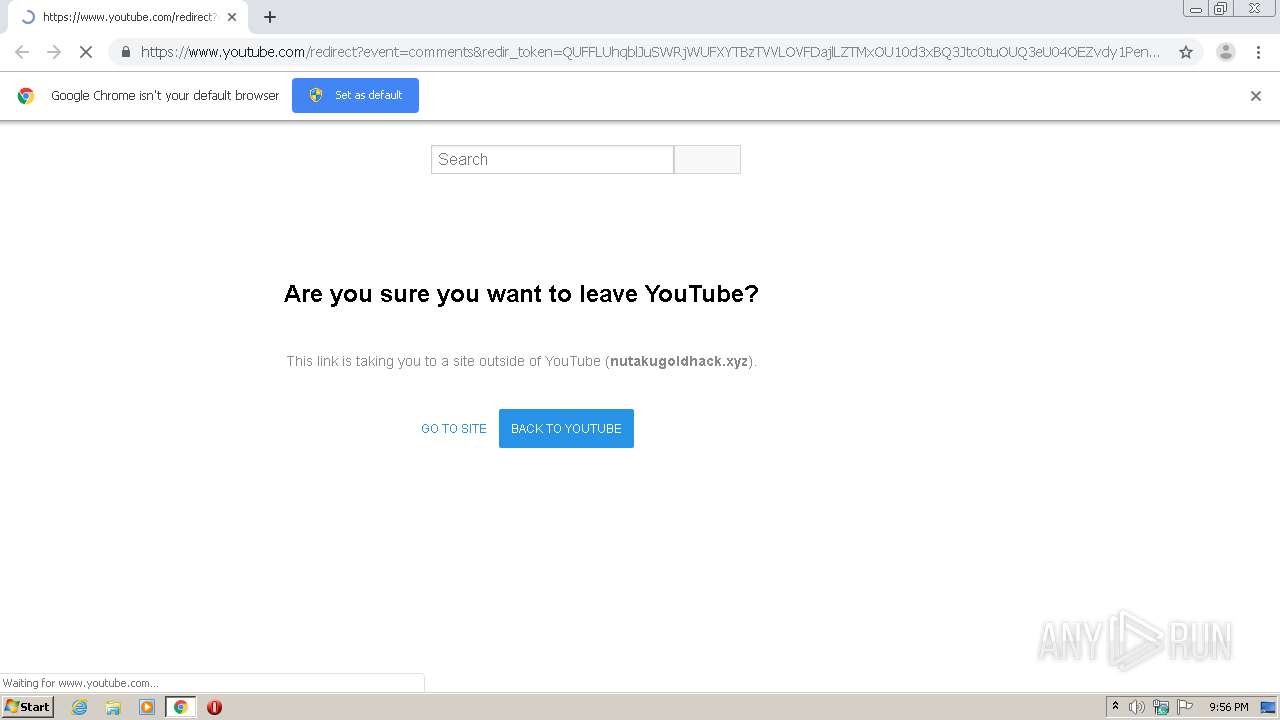1280x720 pixels.
Task: Open the network tray icon
Action: pyautogui.click(x=1161, y=707)
